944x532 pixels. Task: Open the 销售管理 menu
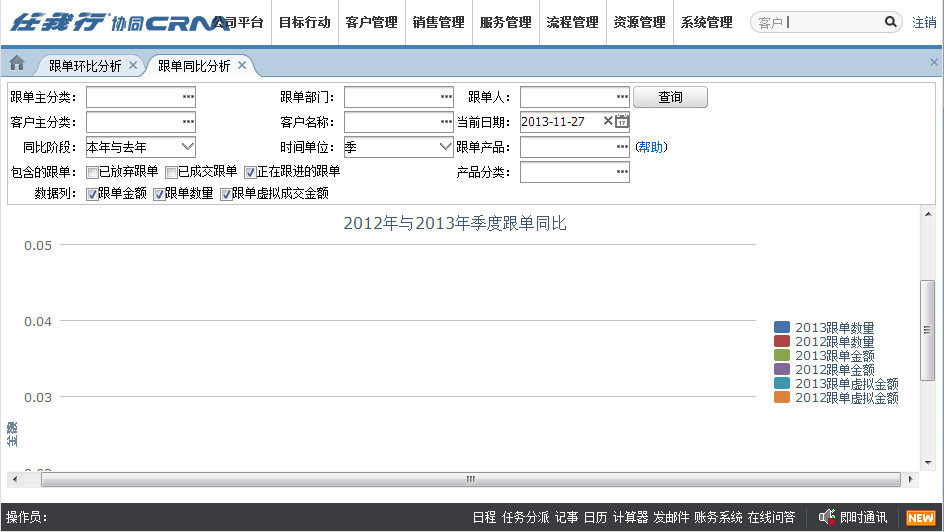pyautogui.click(x=438, y=22)
